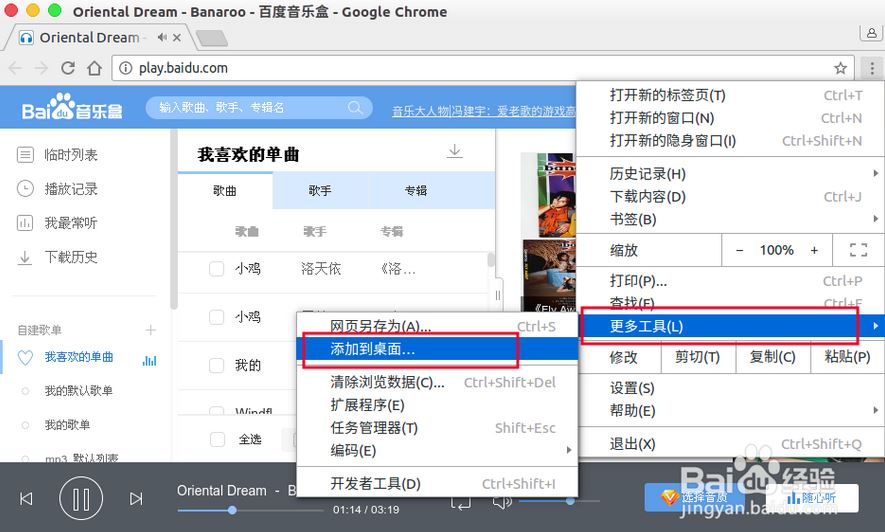Click the Baidu Music Box logo
This screenshot has height=532, width=885.
tap(72, 107)
